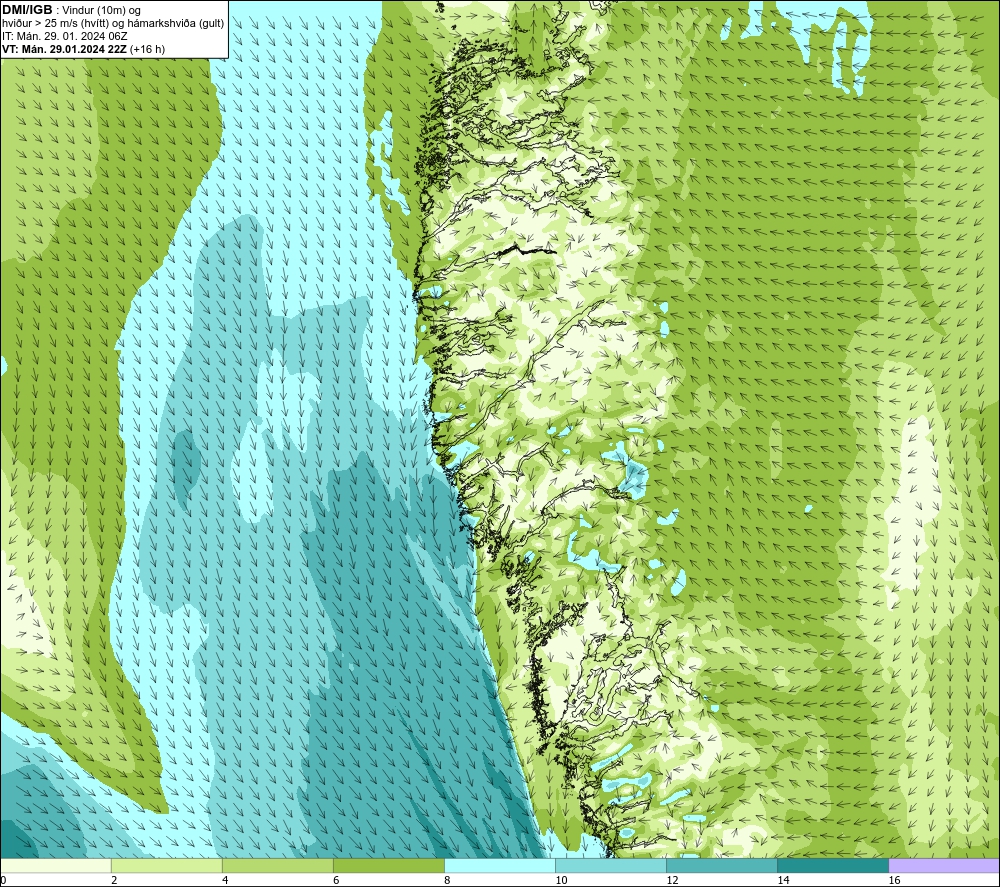Click the '0' label on the color scale
Viewport: 1000px width, 887px height.
click(x=3, y=880)
